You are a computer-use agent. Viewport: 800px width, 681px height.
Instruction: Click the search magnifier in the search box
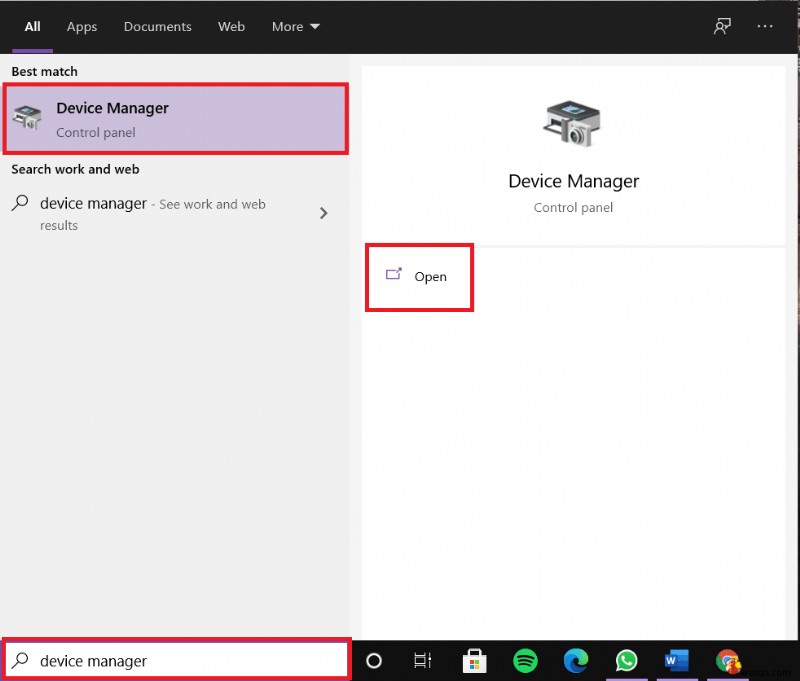(22, 660)
